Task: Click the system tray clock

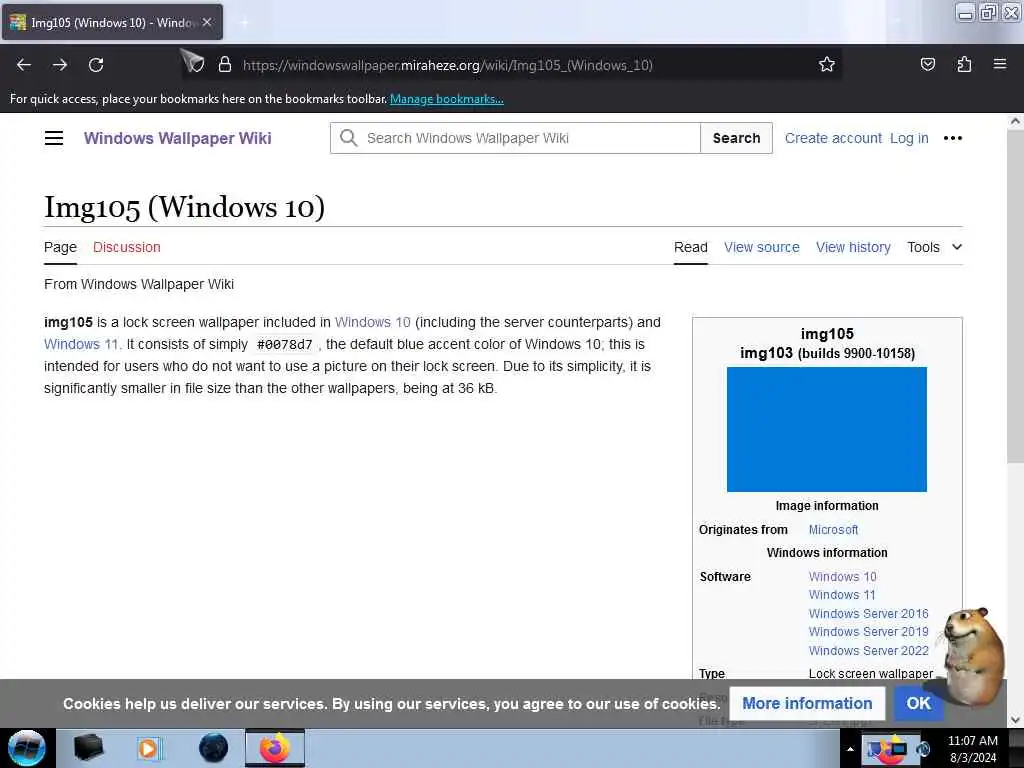Action: (x=972, y=749)
